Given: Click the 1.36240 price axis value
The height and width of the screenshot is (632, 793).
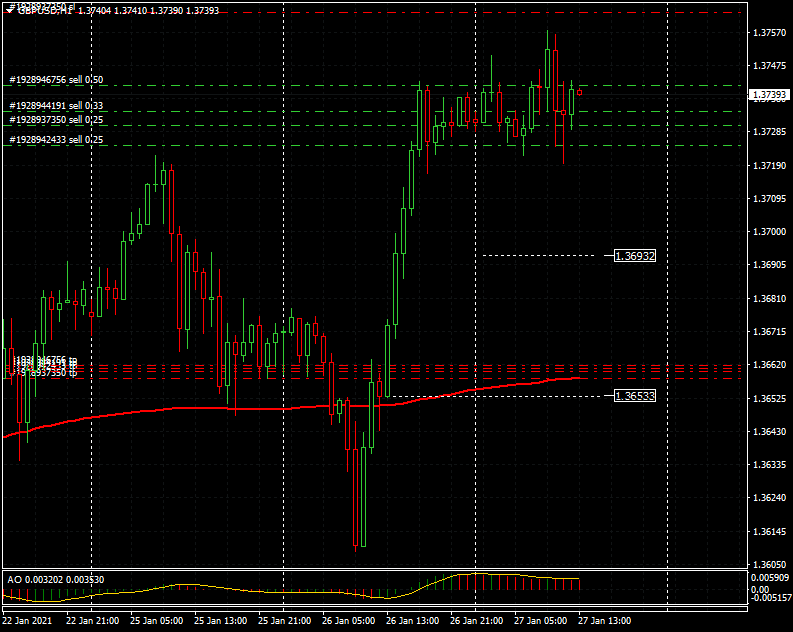Looking at the screenshot, I should tap(770, 498).
